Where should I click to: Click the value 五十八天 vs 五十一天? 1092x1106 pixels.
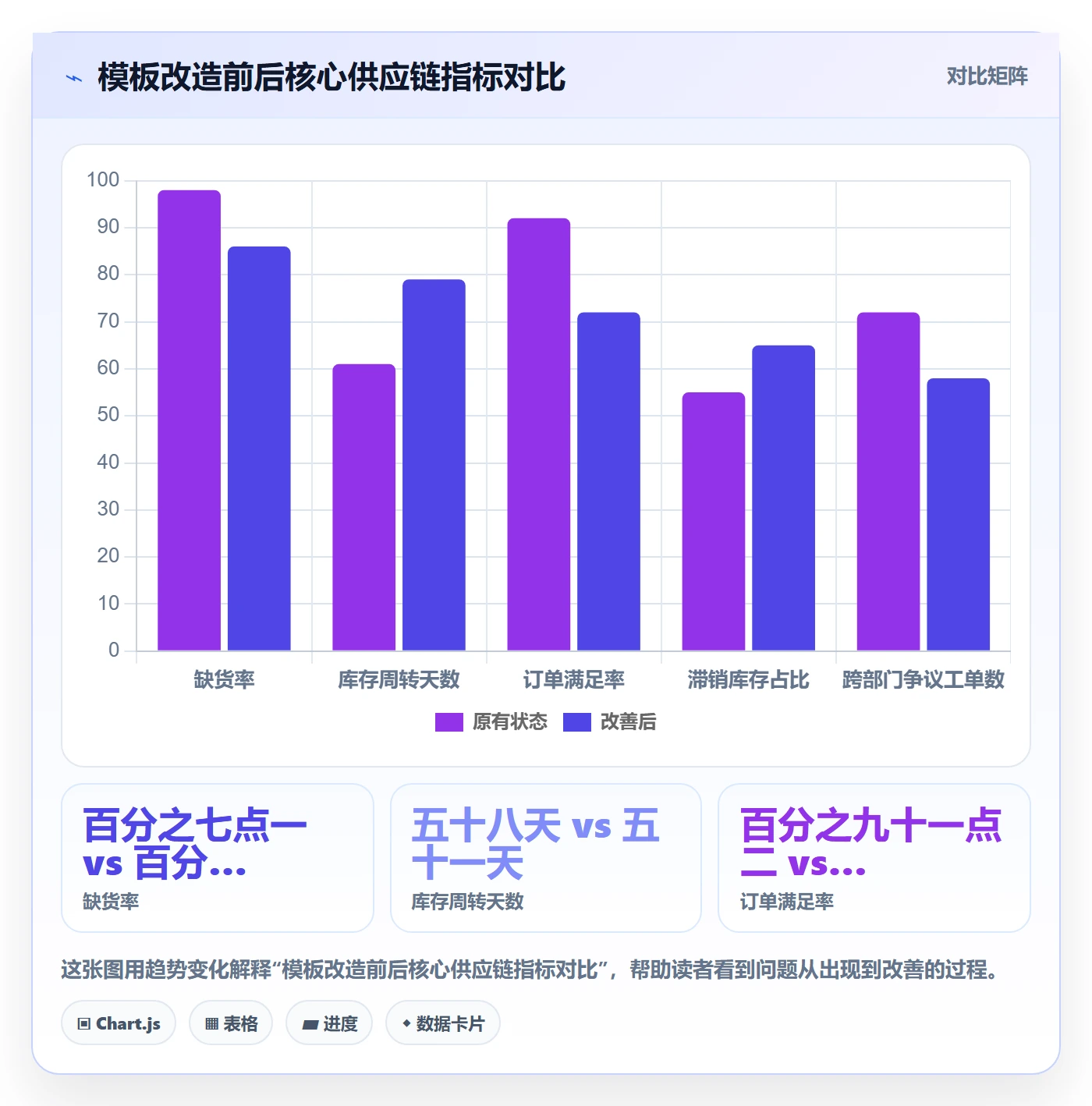click(x=536, y=845)
